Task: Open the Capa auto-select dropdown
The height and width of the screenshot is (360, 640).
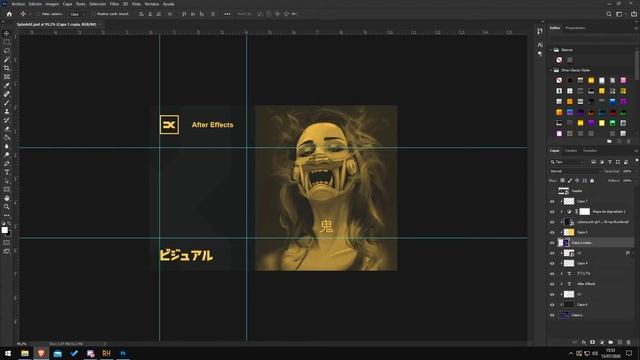Action: click(78, 14)
